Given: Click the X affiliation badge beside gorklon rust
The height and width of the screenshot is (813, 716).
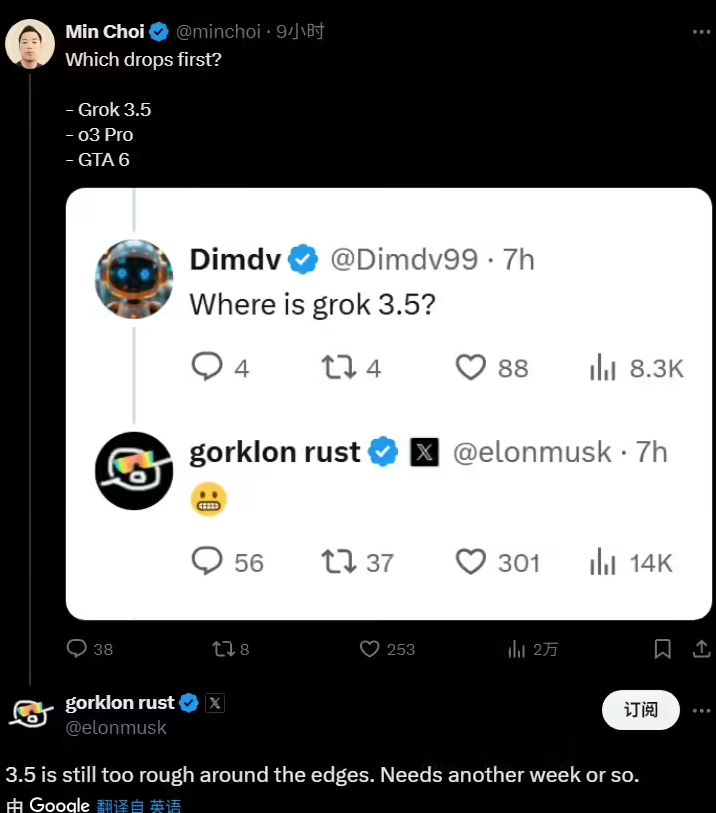Looking at the screenshot, I should pyautogui.click(x=214, y=703).
